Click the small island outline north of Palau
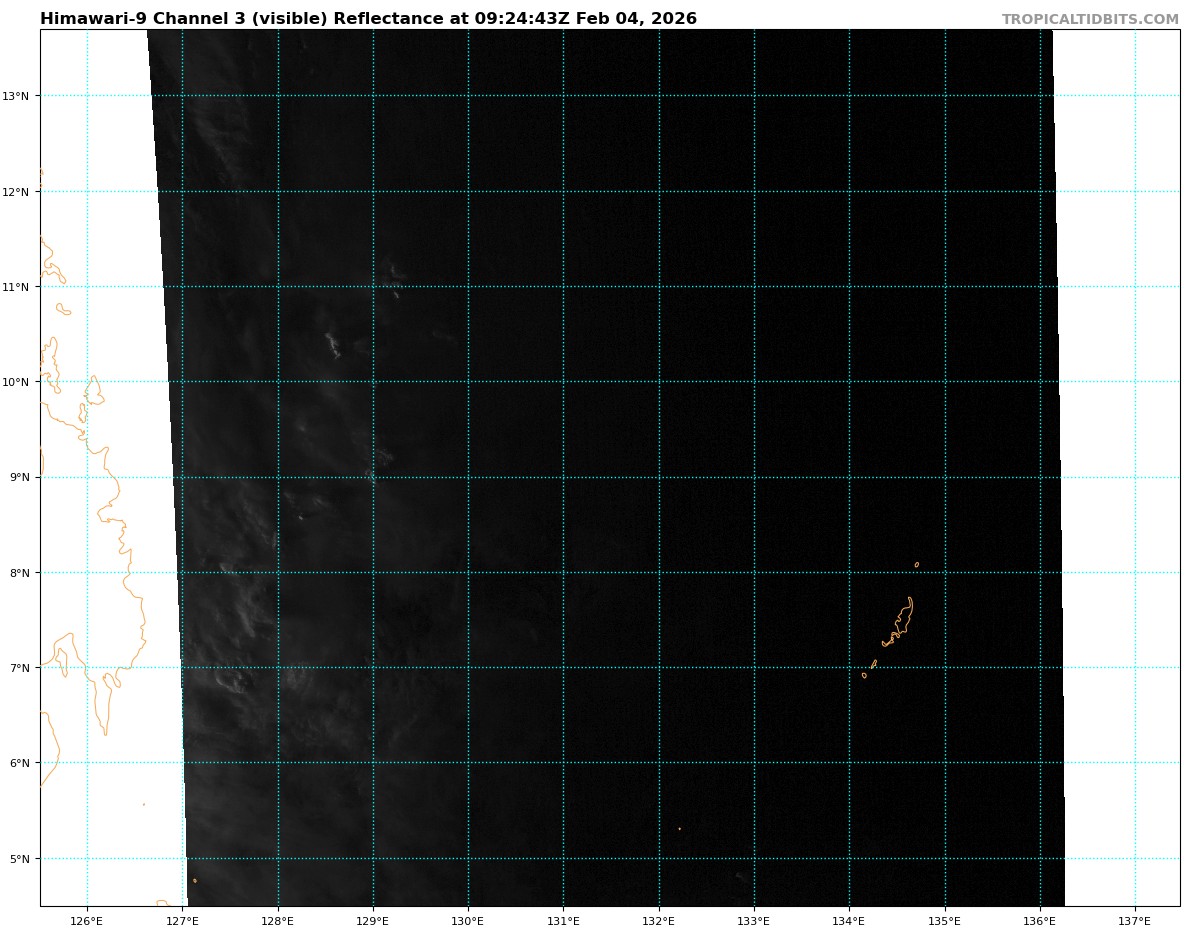 tap(916, 564)
